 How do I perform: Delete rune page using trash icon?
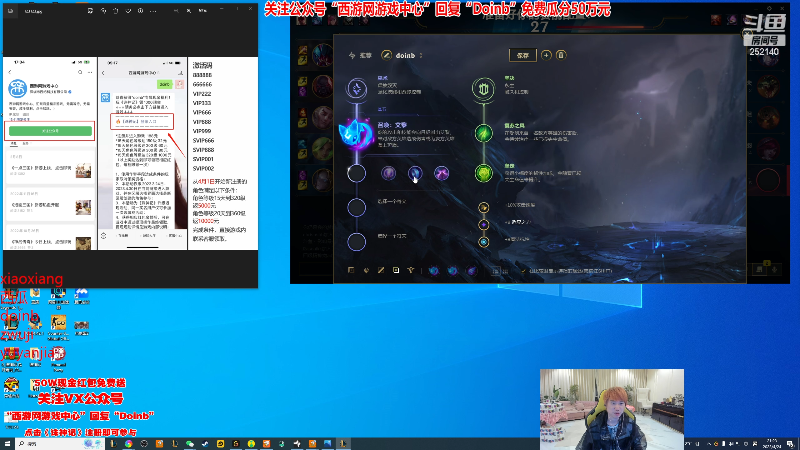point(561,55)
